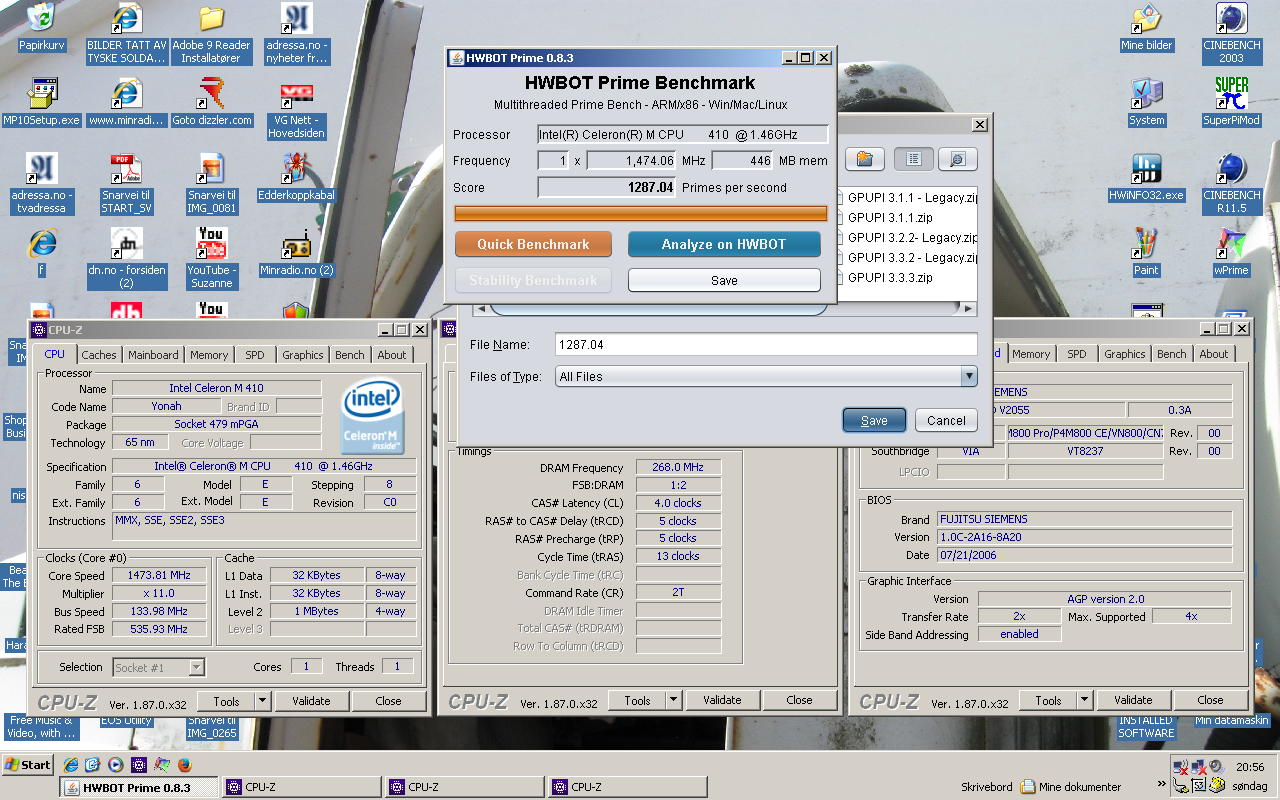This screenshot has width=1280, height=800.
Task: Open About tab in right CPU-Z window
Action: 1214,354
